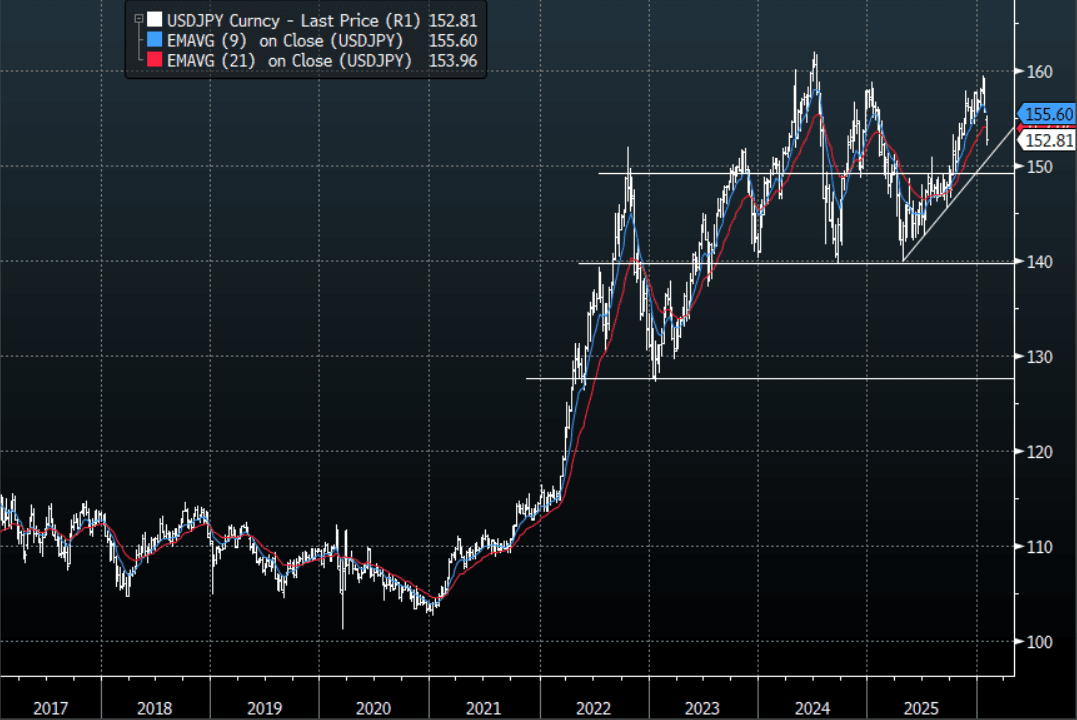
Task: Click the white USDJPY Last Price swatch
Action: pos(153,19)
